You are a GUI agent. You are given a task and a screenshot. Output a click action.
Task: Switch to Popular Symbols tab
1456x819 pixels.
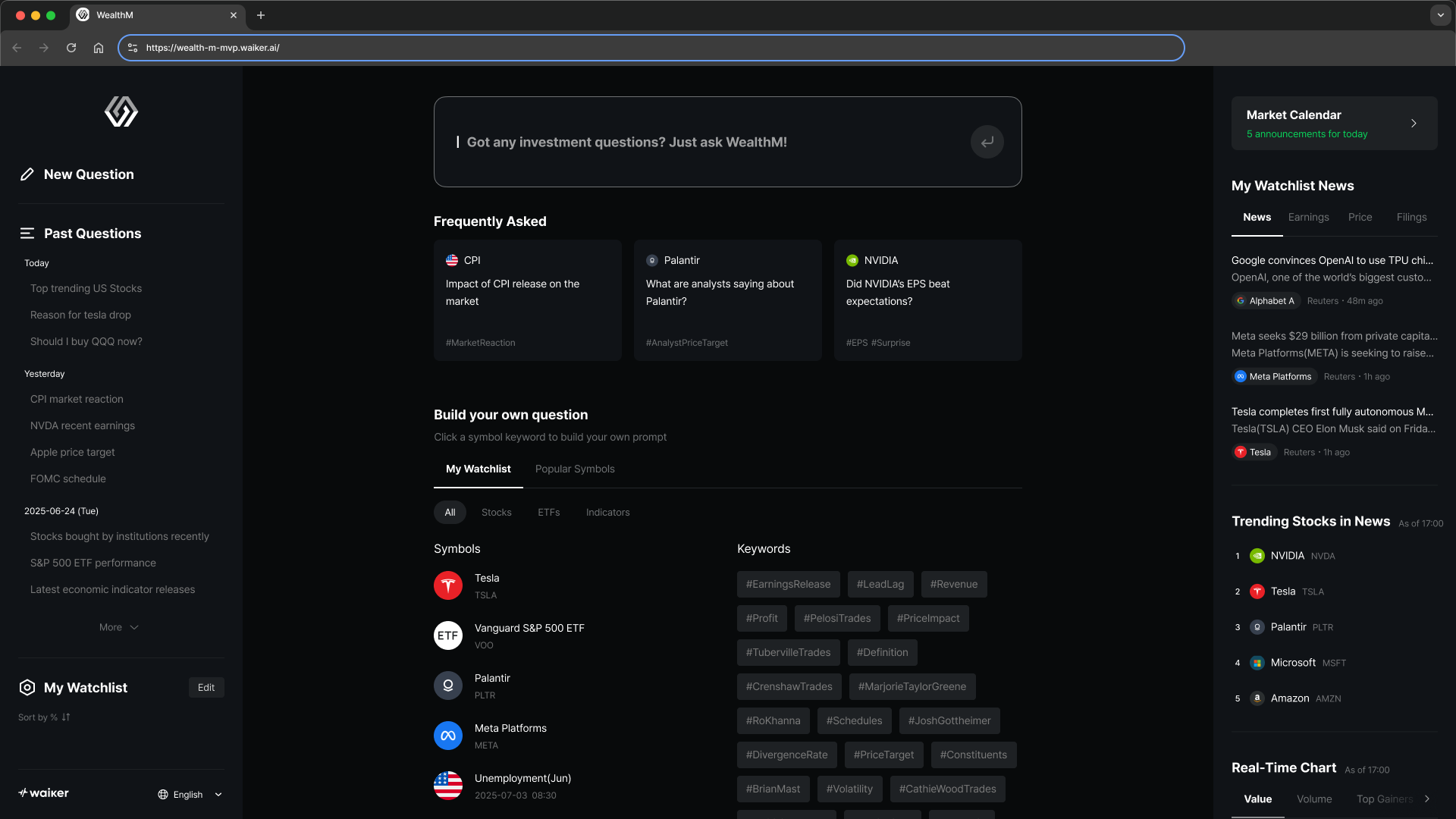click(575, 469)
